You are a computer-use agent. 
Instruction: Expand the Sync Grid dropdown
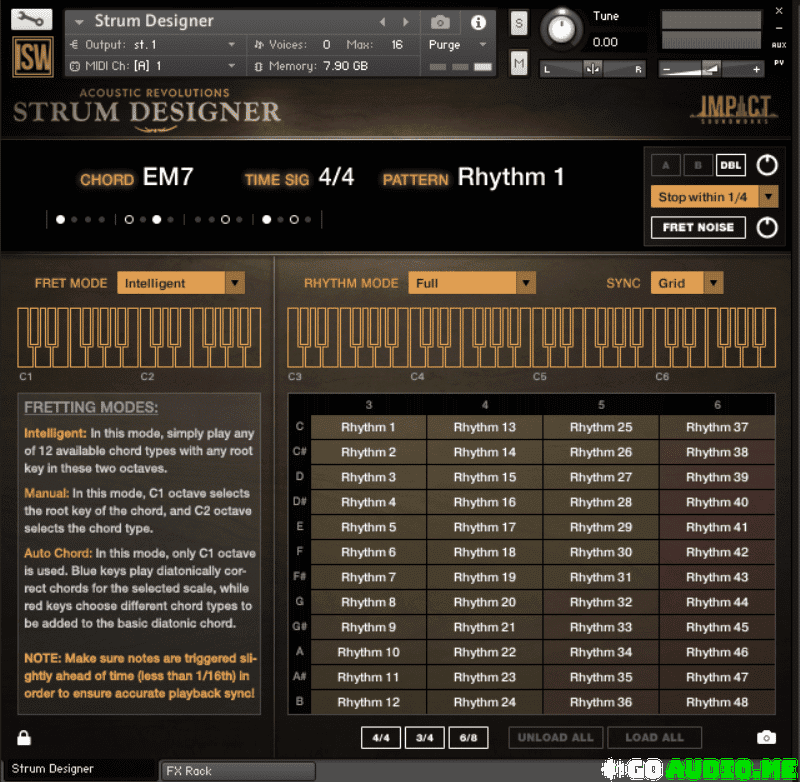click(x=713, y=283)
